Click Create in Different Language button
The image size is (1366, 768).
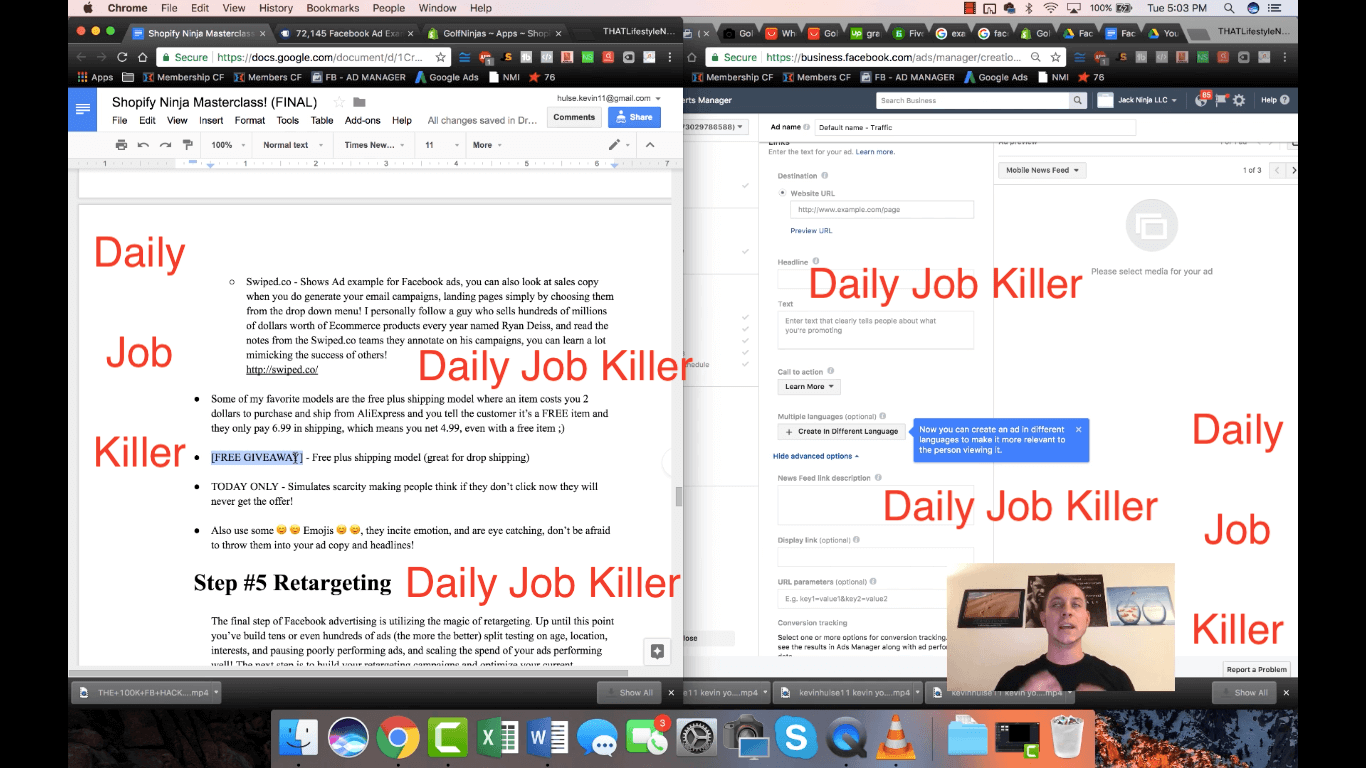842,432
